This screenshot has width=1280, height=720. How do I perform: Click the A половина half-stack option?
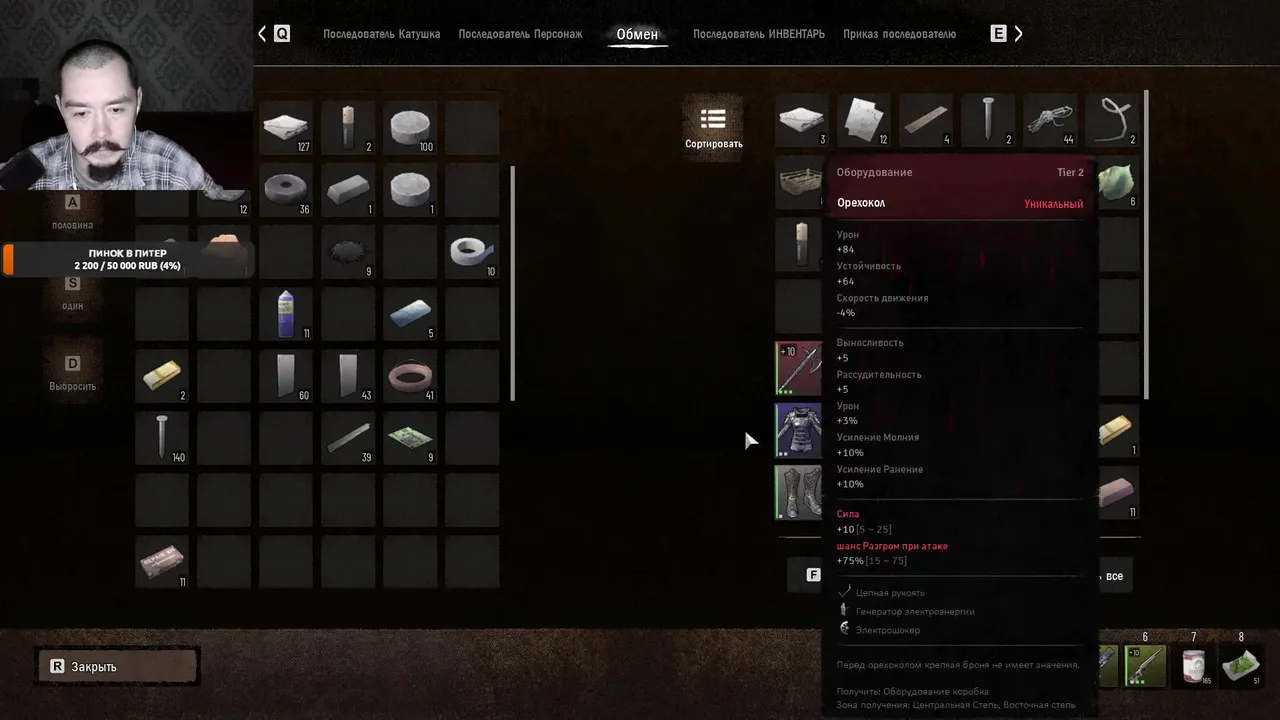coord(72,212)
